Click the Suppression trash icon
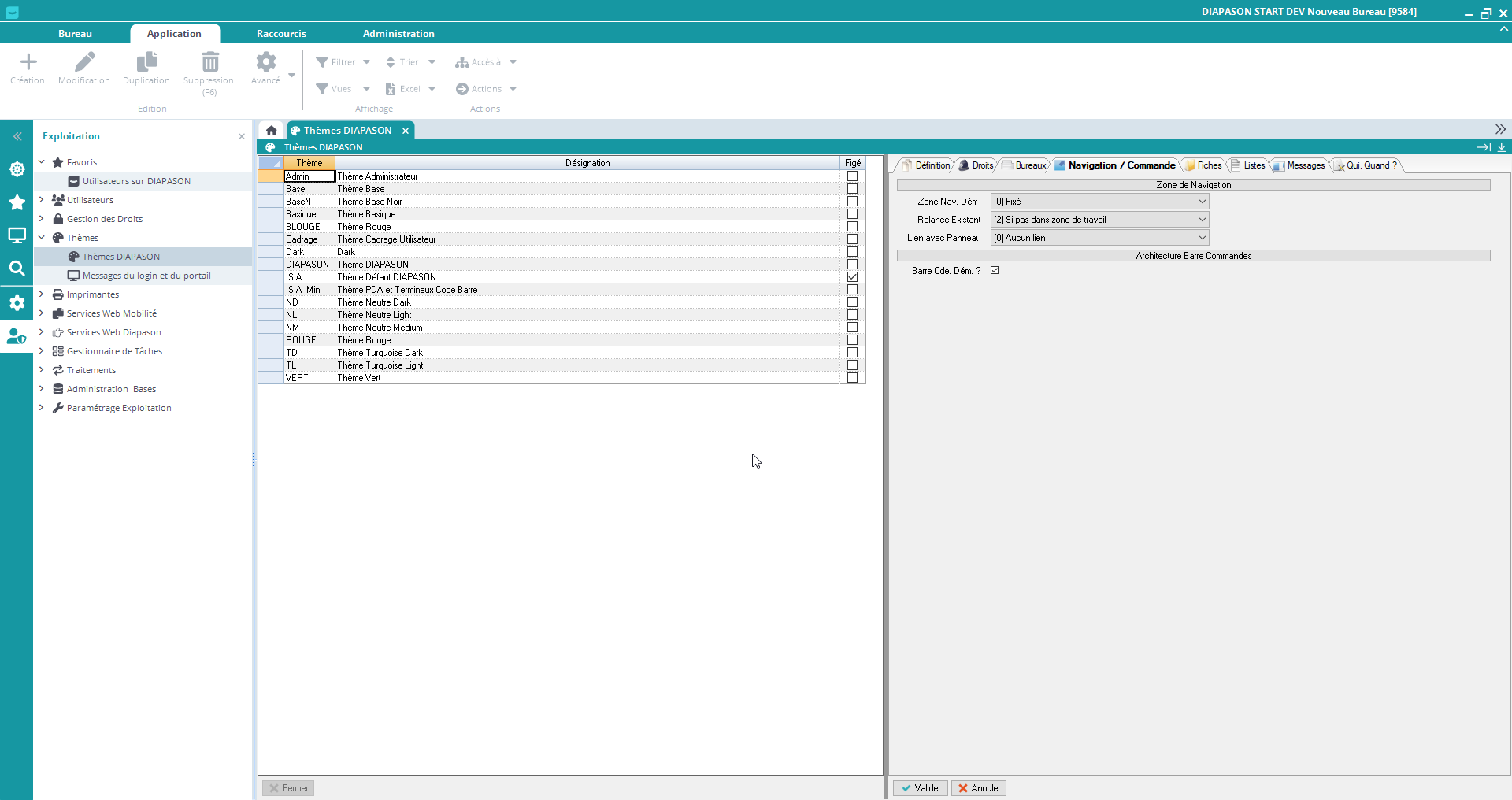The image size is (1512, 800). coord(209,62)
